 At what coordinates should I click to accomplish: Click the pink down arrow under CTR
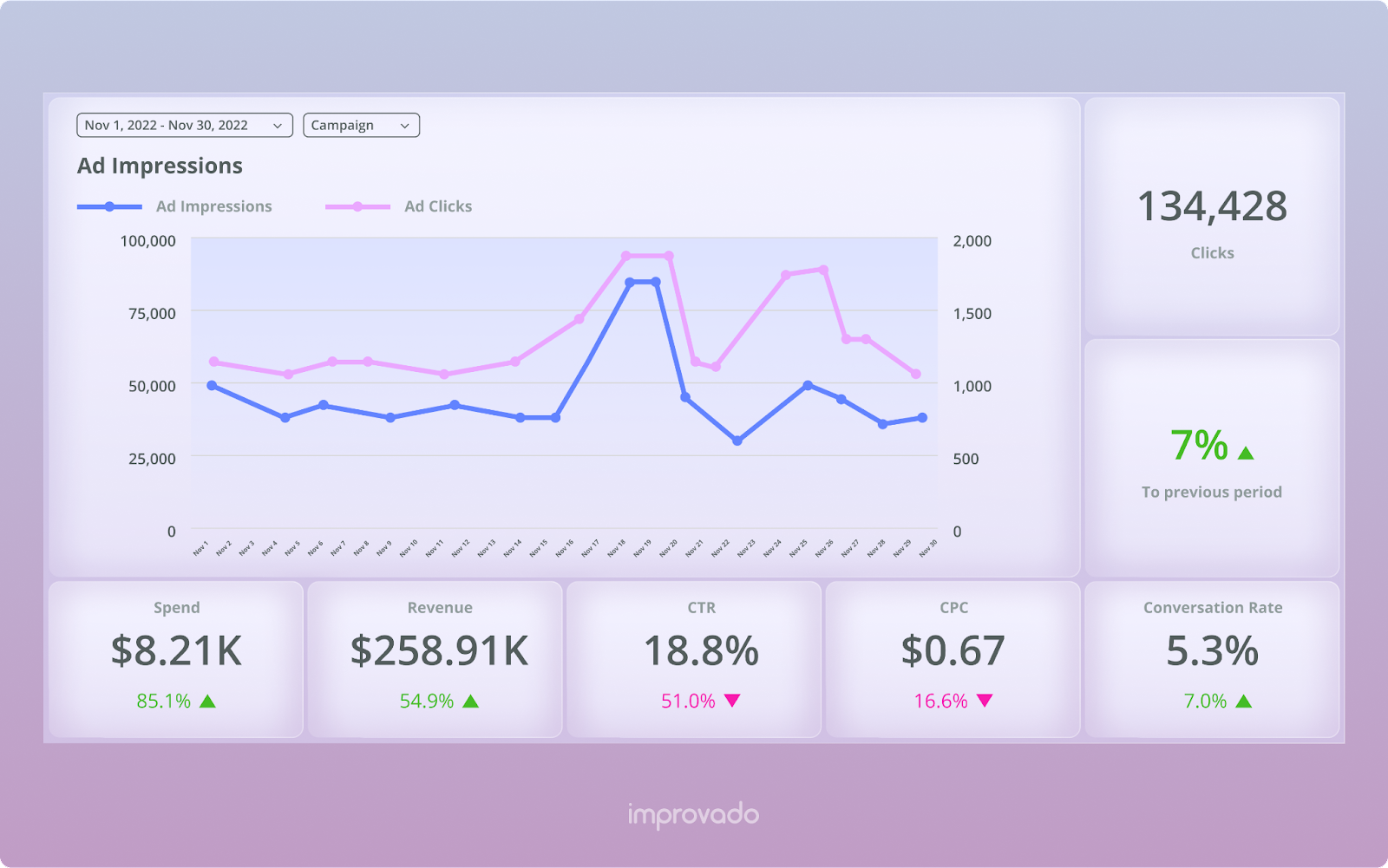point(731,701)
